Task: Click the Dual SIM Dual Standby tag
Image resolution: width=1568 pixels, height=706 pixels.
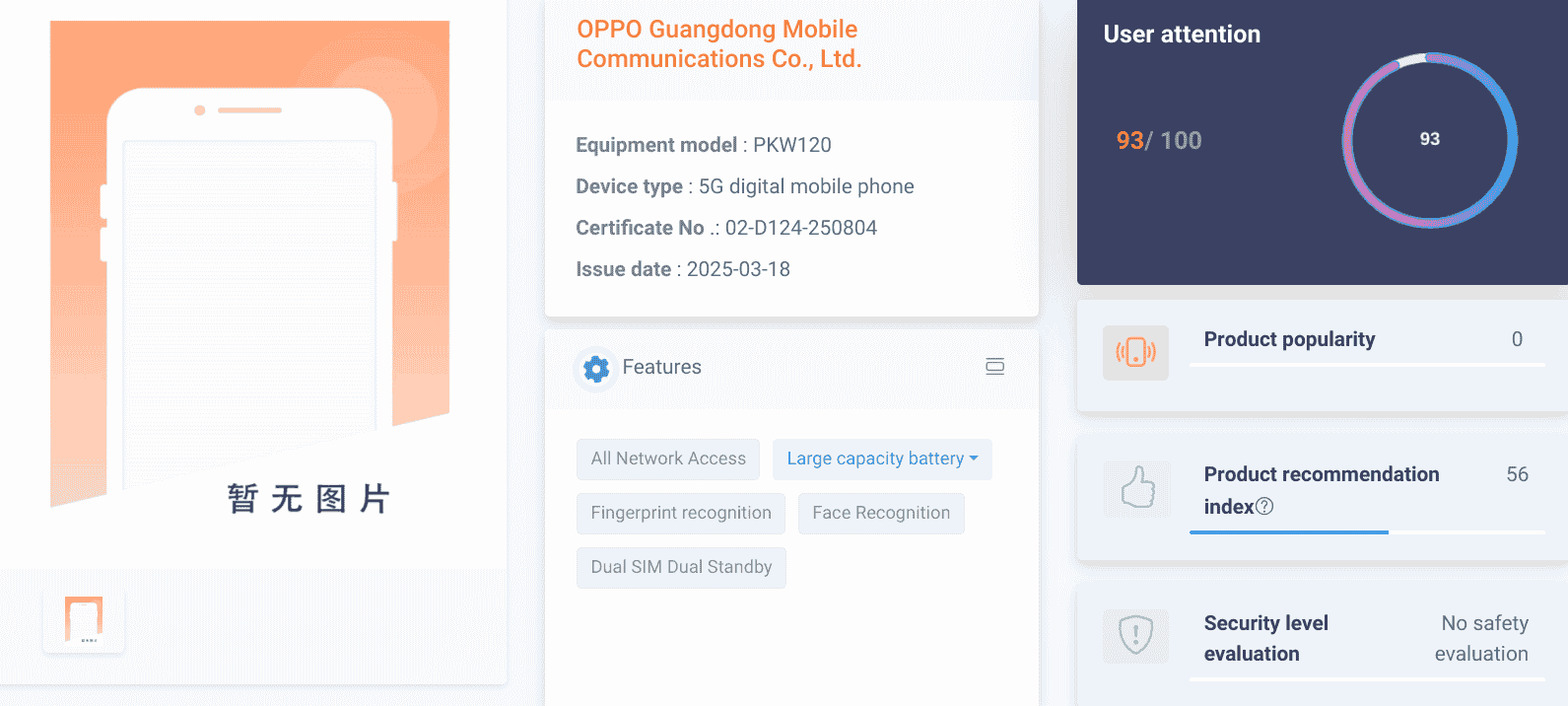Action: click(x=681, y=567)
